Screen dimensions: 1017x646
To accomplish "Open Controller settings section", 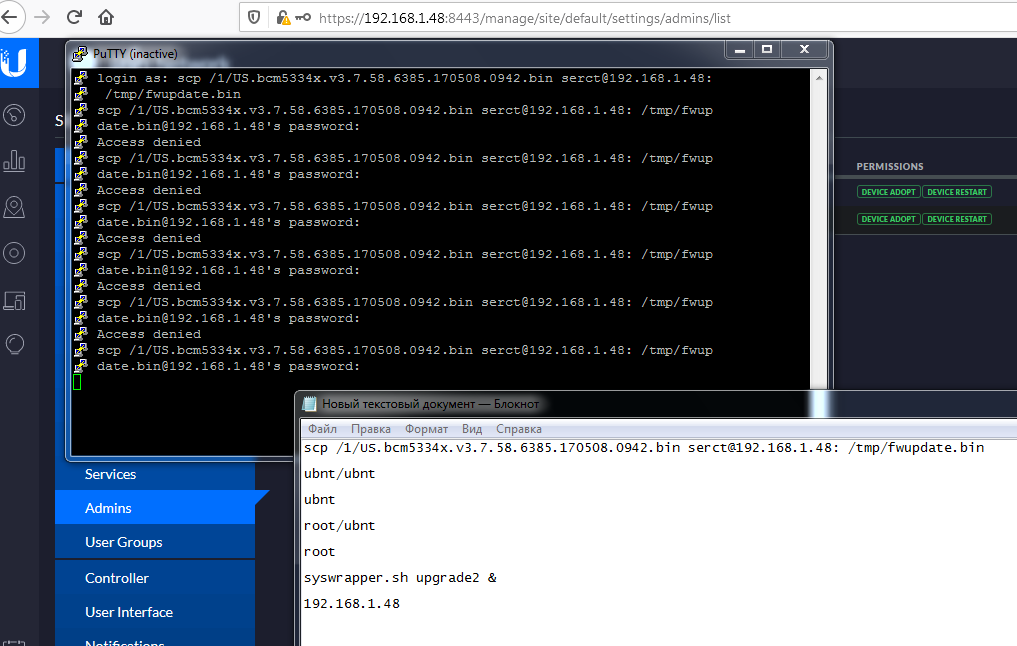I will pyautogui.click(x=116, y=578).
